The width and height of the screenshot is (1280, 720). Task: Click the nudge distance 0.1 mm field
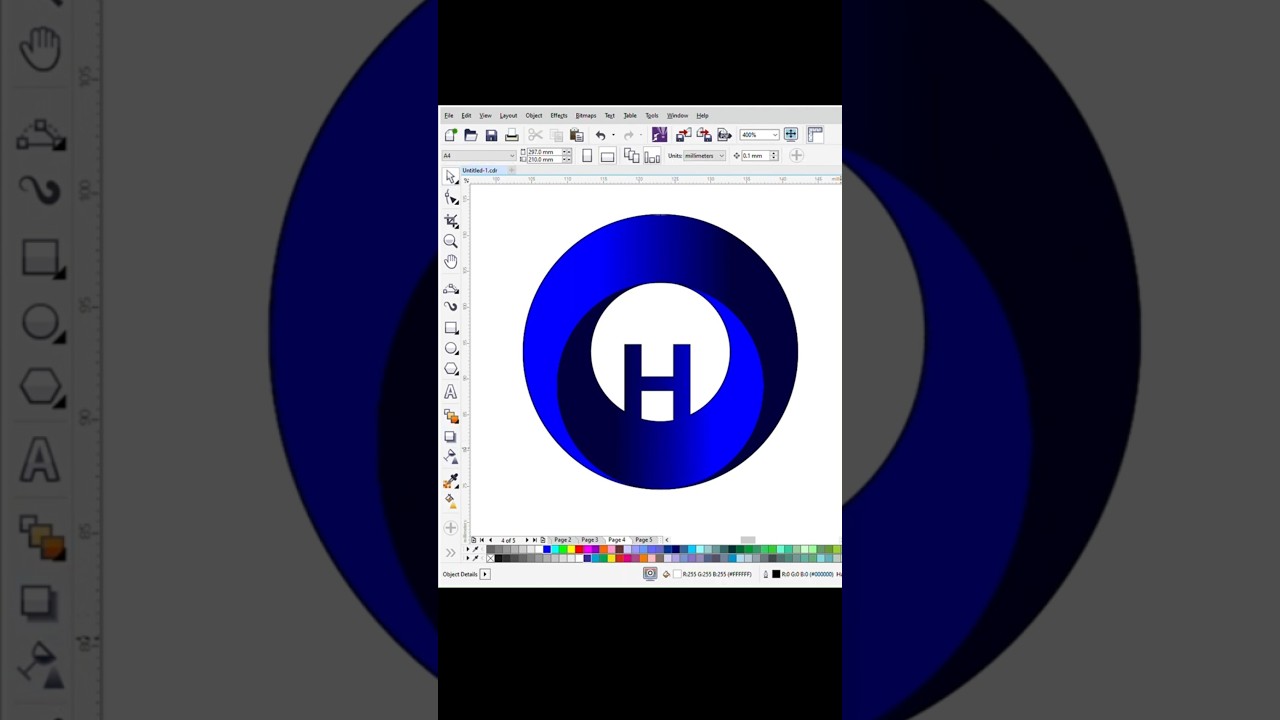point(754,155)
